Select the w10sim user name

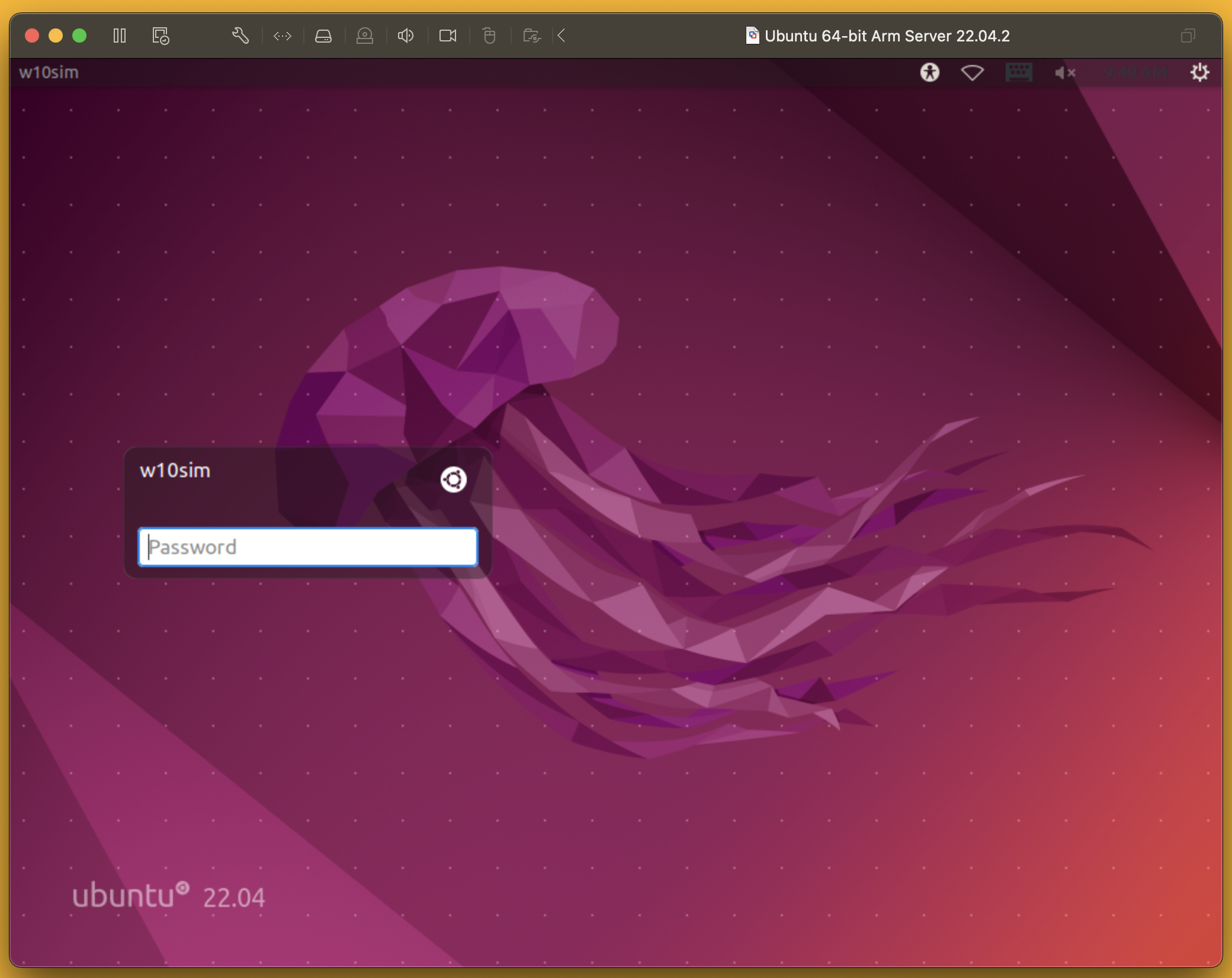point(175,471)
